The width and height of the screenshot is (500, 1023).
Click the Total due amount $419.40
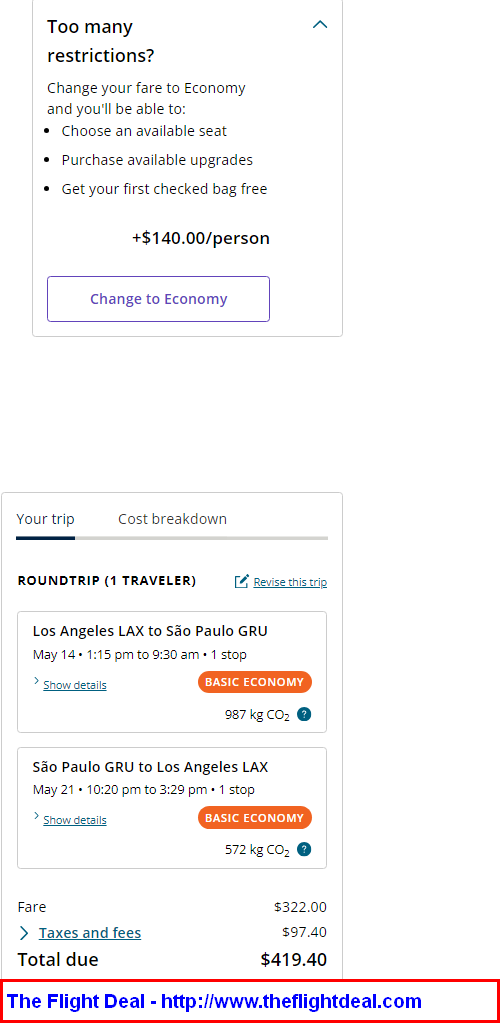pos(294,960)
